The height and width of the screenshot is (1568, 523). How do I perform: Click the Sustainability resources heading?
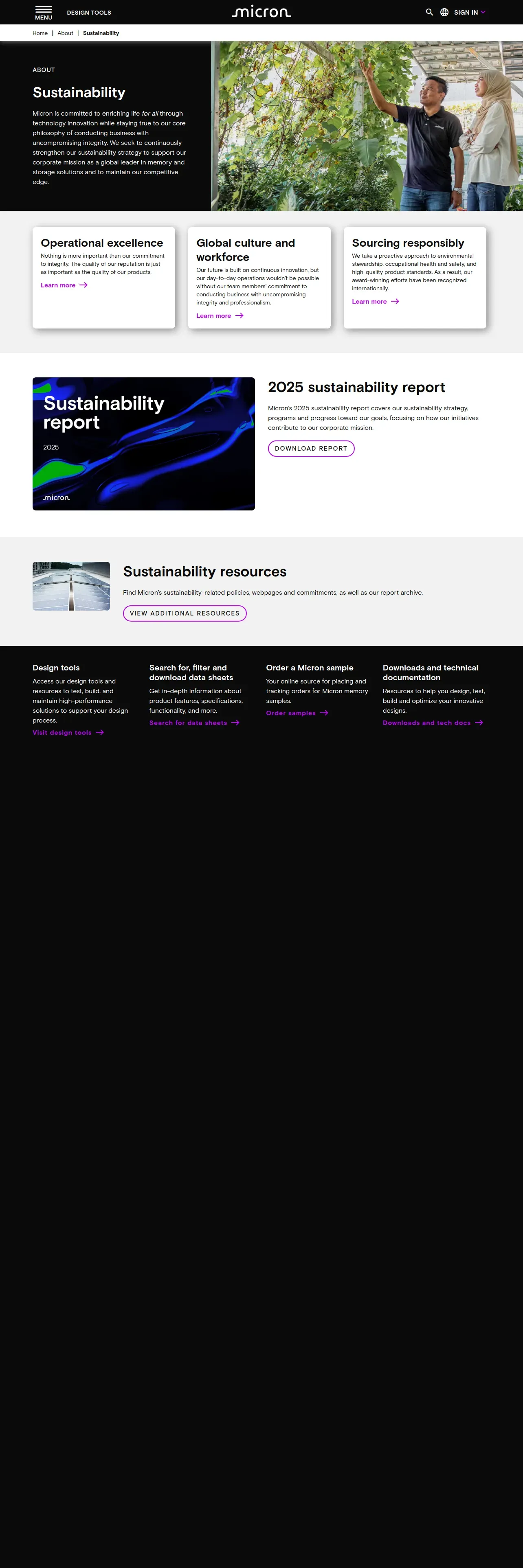tap(204, 572)
